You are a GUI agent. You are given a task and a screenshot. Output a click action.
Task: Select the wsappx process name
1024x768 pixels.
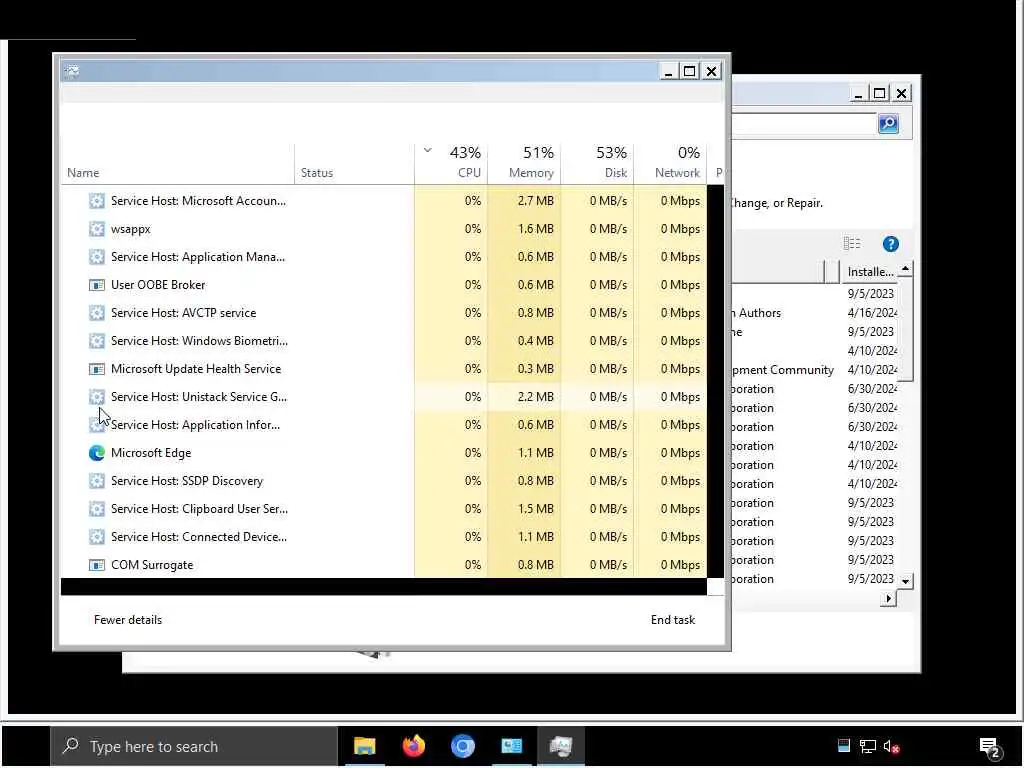click(131, 229)
